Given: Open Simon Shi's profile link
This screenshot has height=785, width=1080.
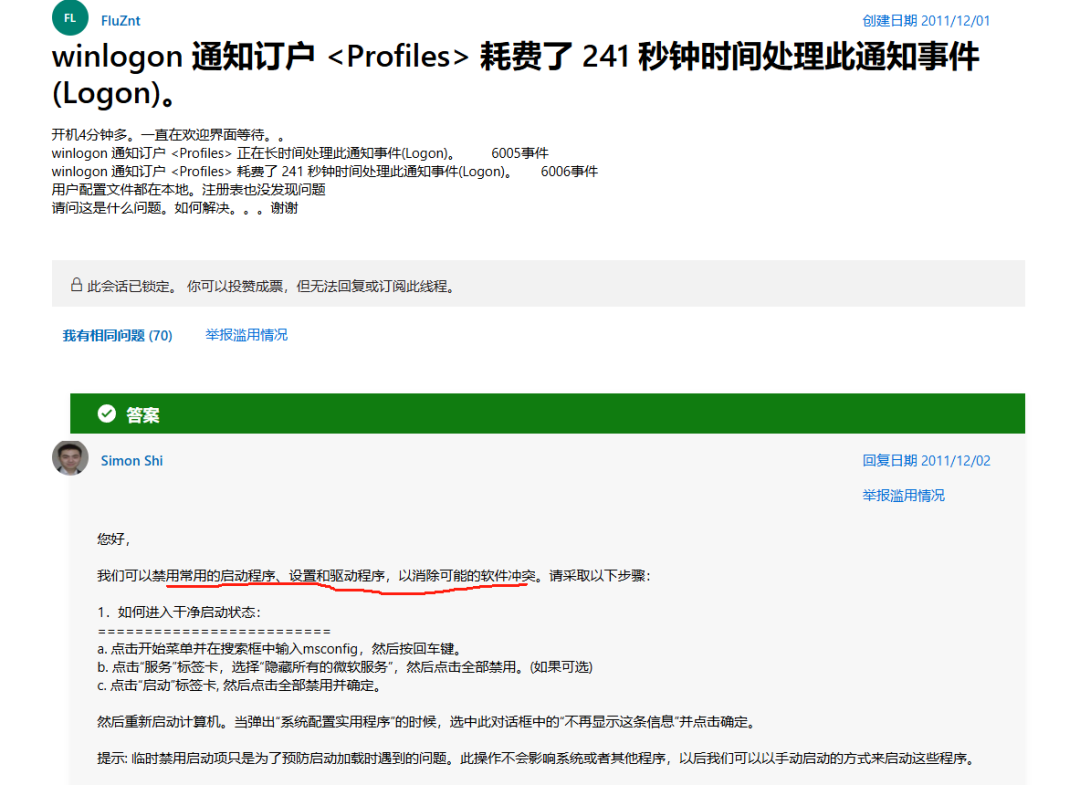Looking at the screenshot, I should 131,460.
